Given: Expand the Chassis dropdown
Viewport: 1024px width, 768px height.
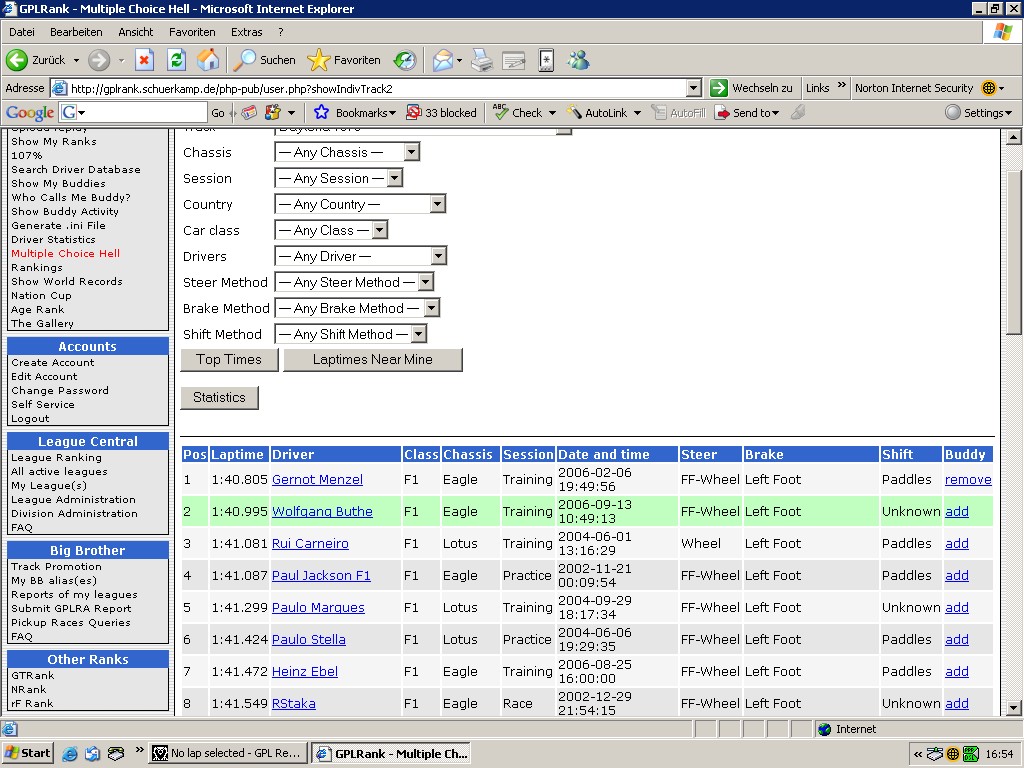Looking at the screenshot, I should pyautogui.click(x=411, y=152).
